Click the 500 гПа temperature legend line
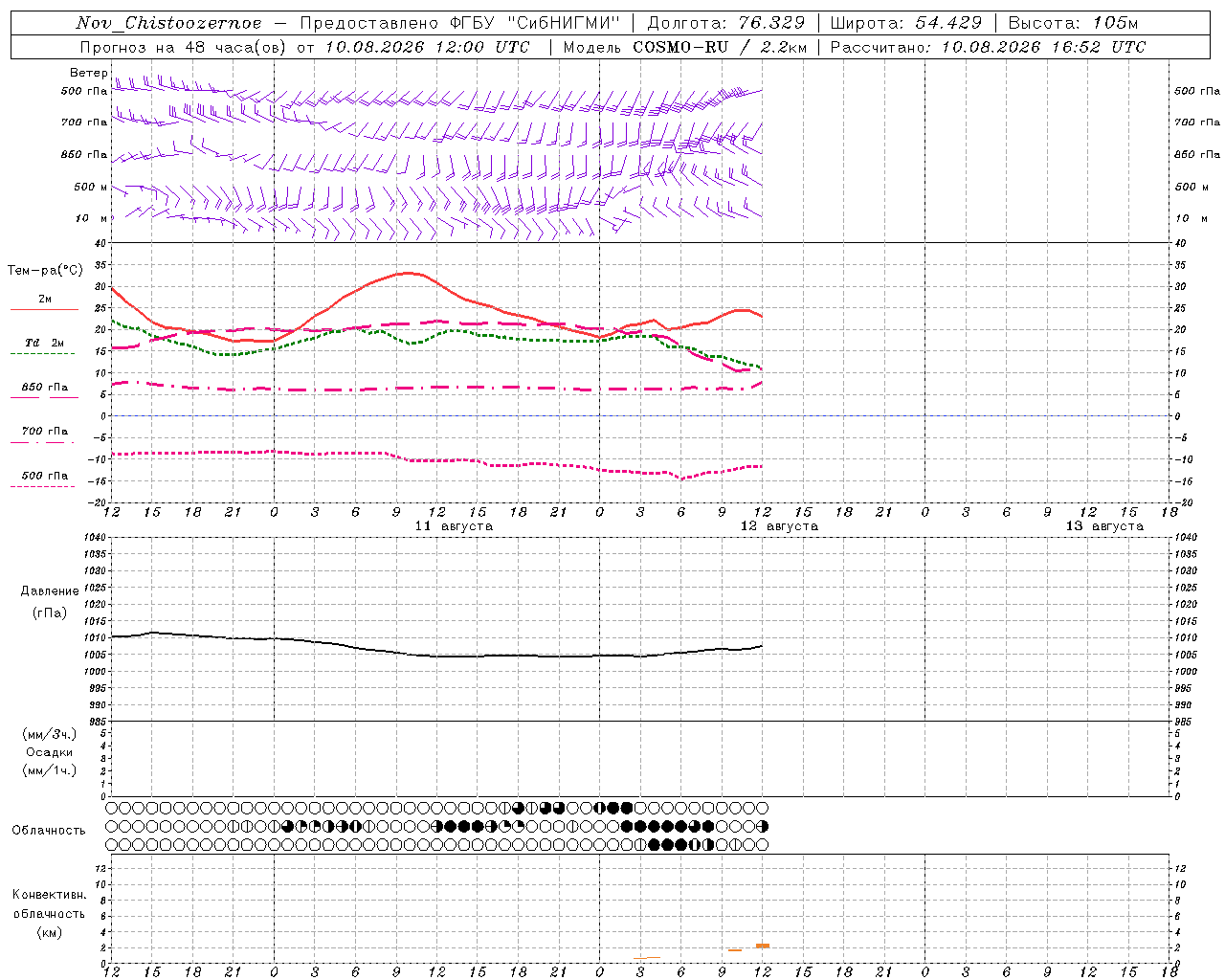This screenshot has width=1225, height=980. click(x=42, y=486)
